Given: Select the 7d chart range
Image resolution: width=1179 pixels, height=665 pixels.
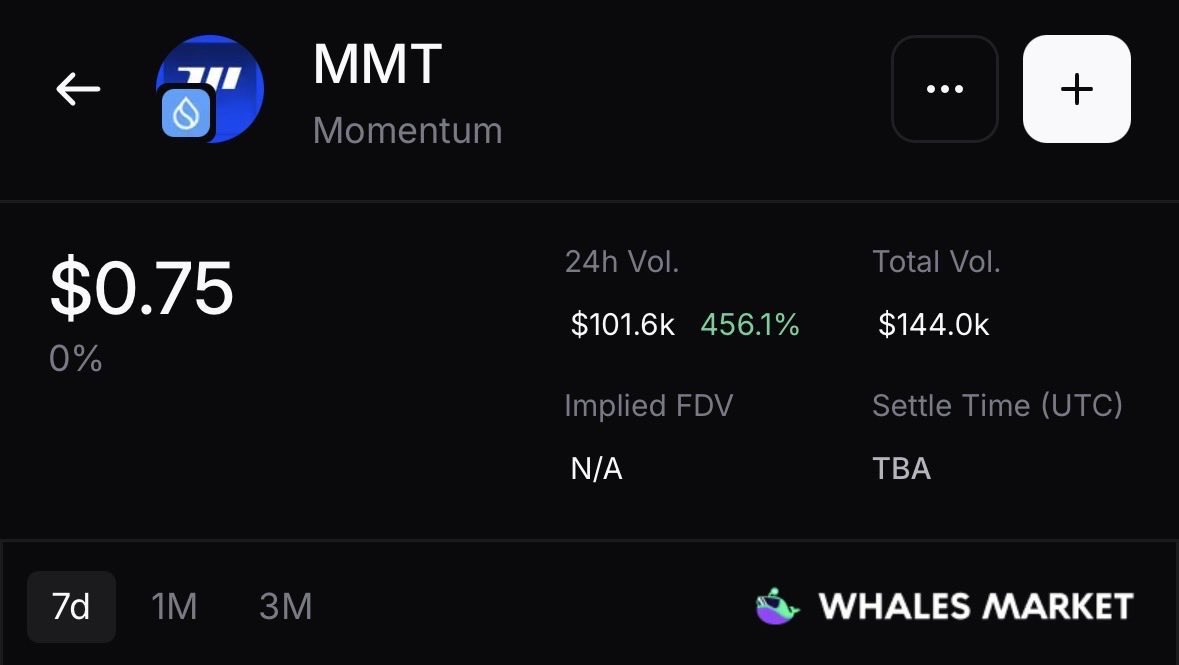Looking at the screenshot, I should pyautogui.click(x=71, y=606).
